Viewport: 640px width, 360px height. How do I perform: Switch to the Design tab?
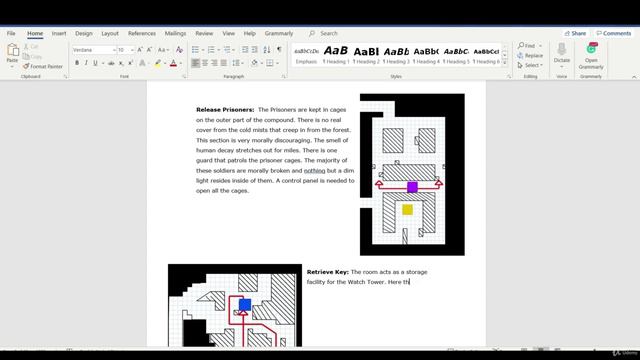pos(84,33)
